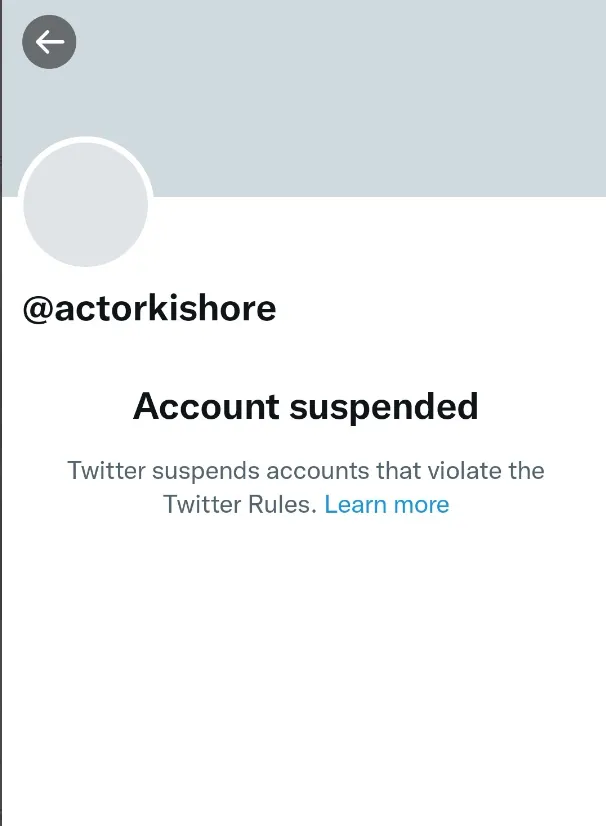Click the word violate in the description

click(464, 470)
